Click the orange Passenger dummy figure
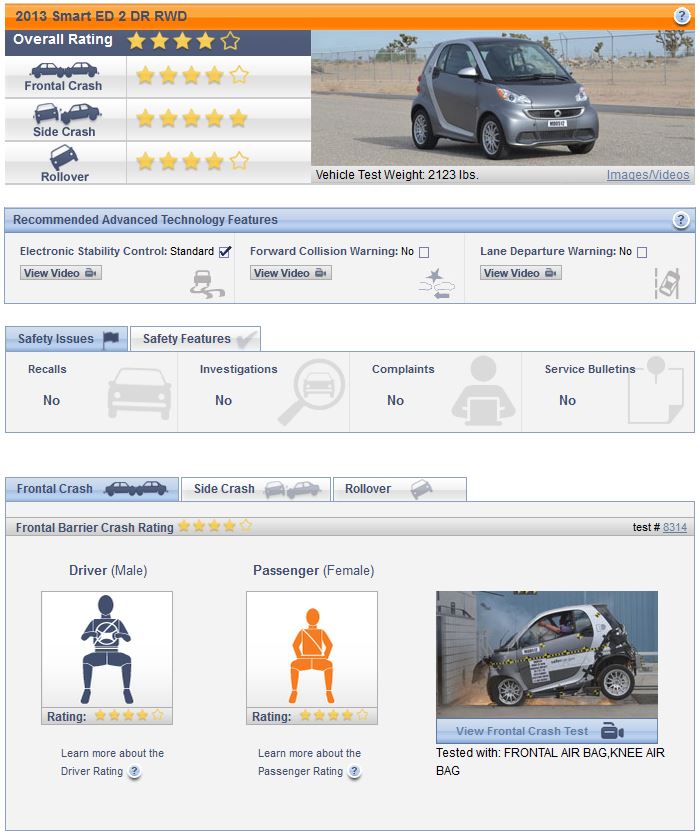 tap(312, 656)
